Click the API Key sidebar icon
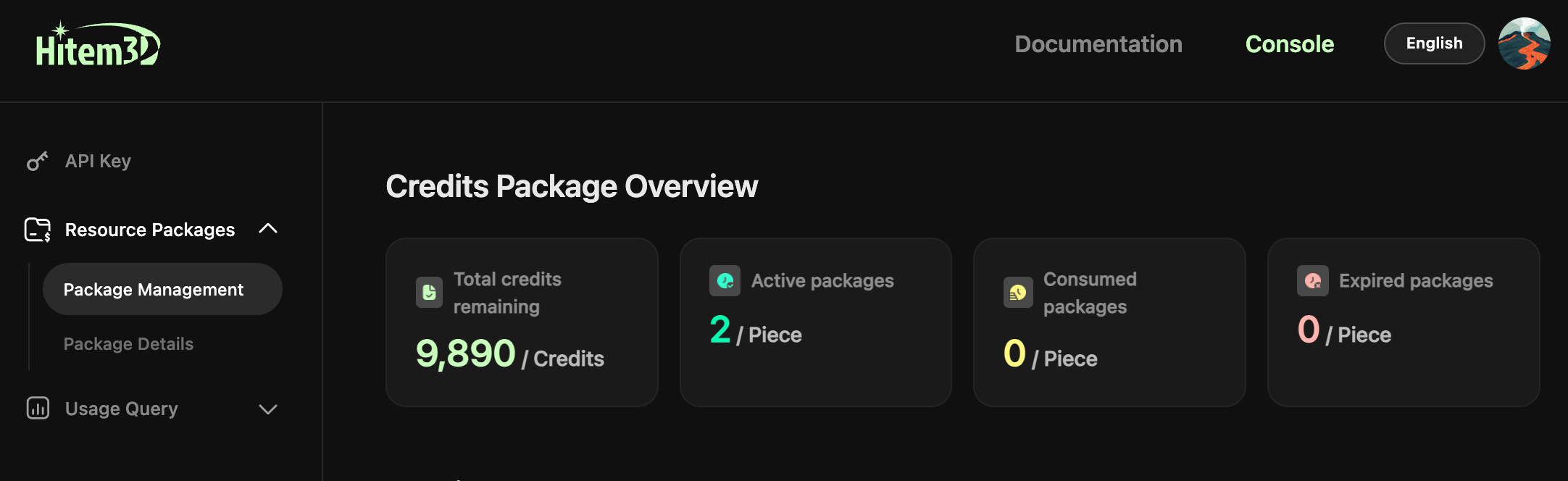The width and height of the screenshot is (1568, 481). coord(37,161)
